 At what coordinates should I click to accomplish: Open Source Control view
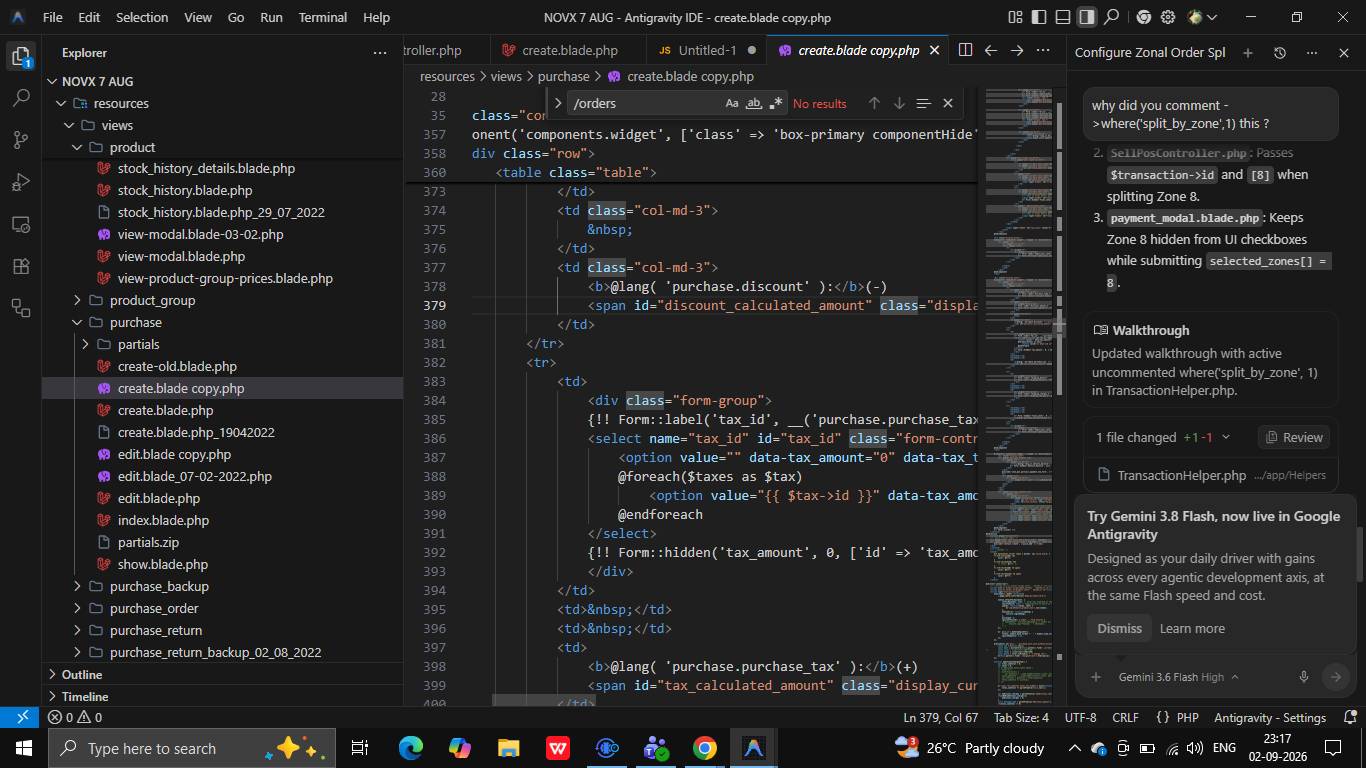[21, 140]
